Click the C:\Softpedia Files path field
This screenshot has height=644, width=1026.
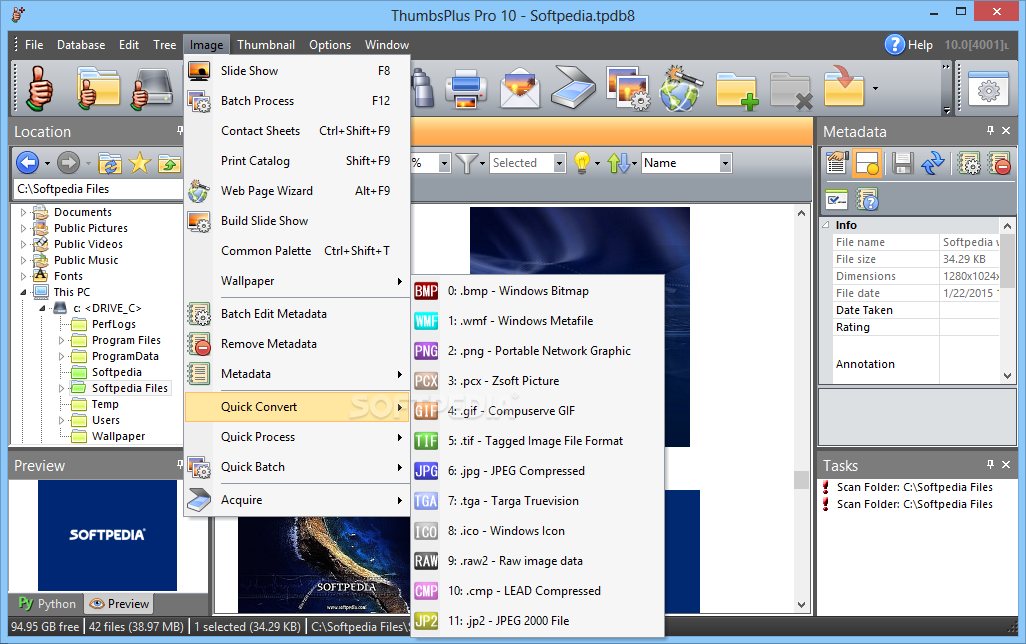point(98,188)
